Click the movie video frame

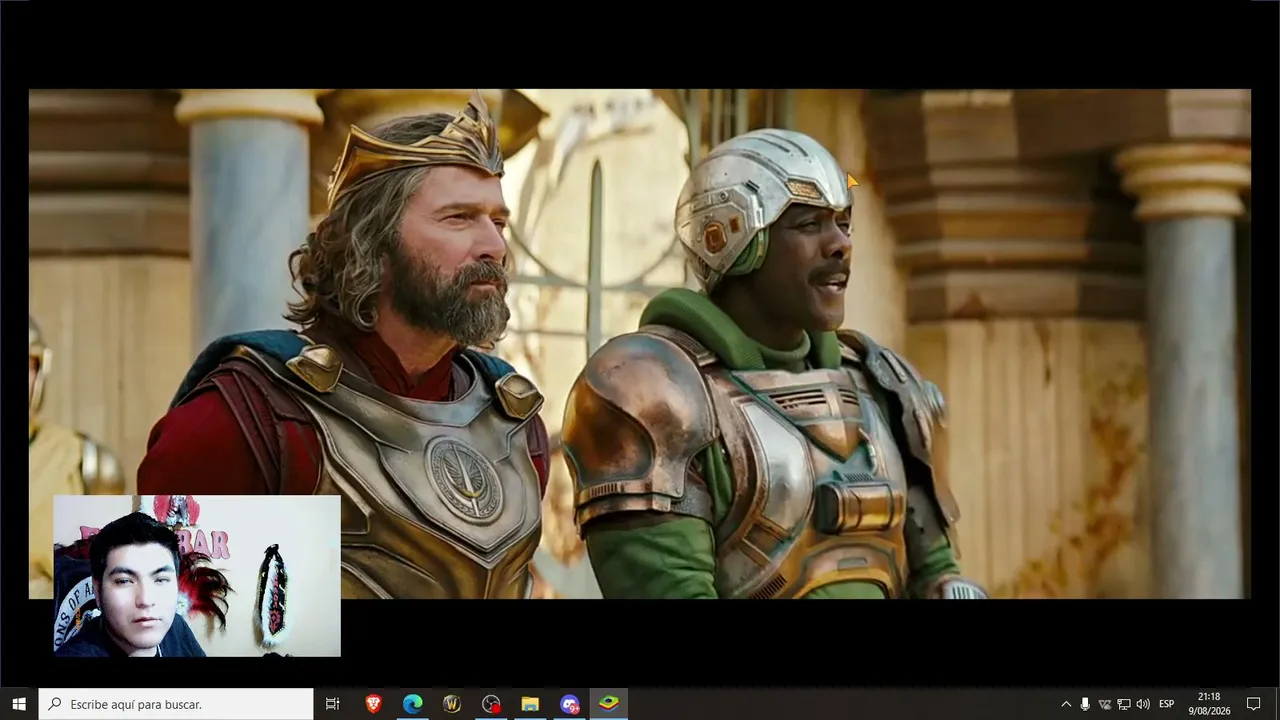[x=640, y=344]
